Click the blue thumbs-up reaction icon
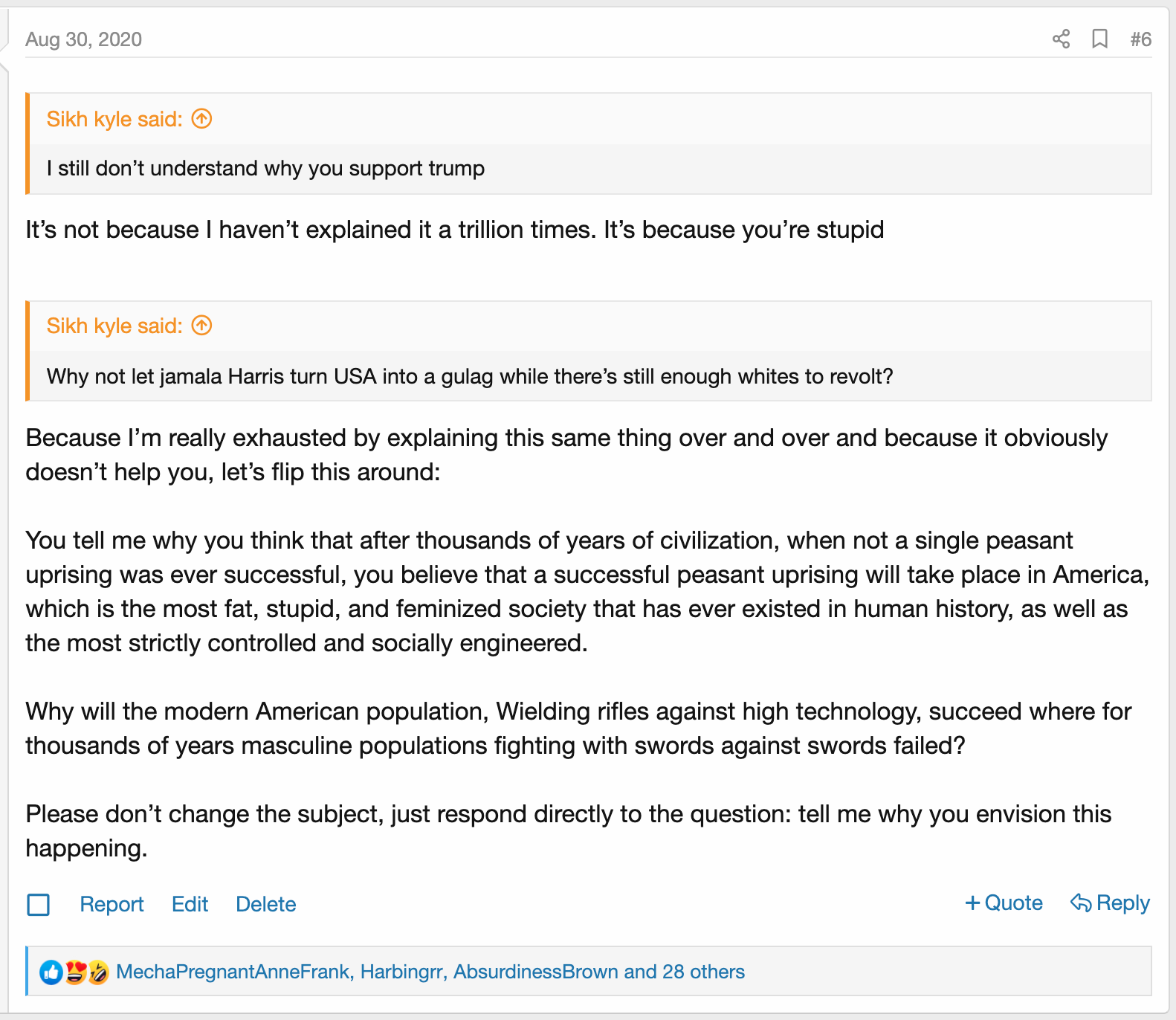The height and width of the screenshot is (1020, 1176). click(x=51, y=972)
